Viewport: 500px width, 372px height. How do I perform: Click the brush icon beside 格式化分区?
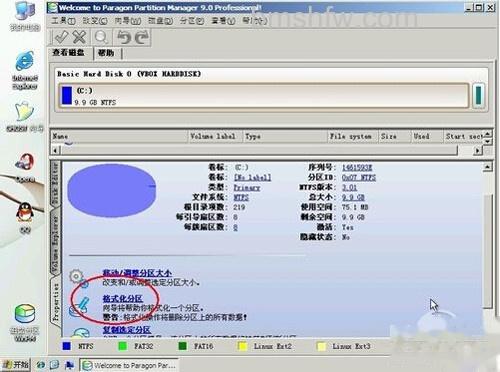(x=79, y=306)
